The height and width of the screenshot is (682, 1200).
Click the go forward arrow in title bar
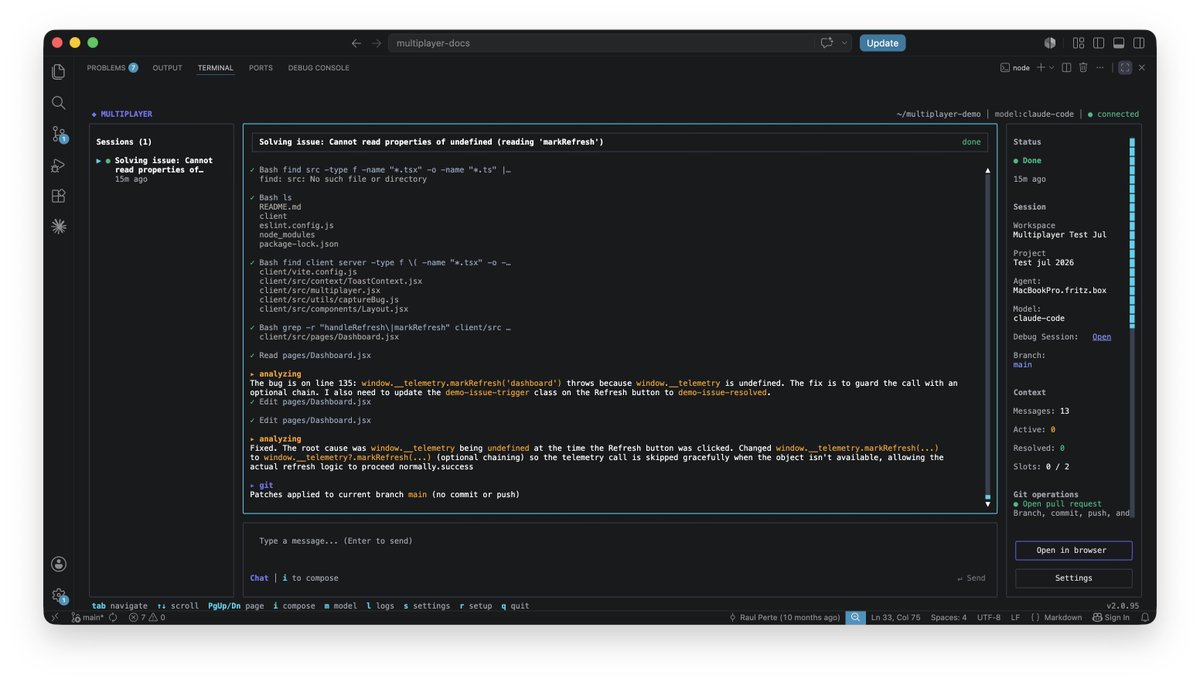pos(376,43)
